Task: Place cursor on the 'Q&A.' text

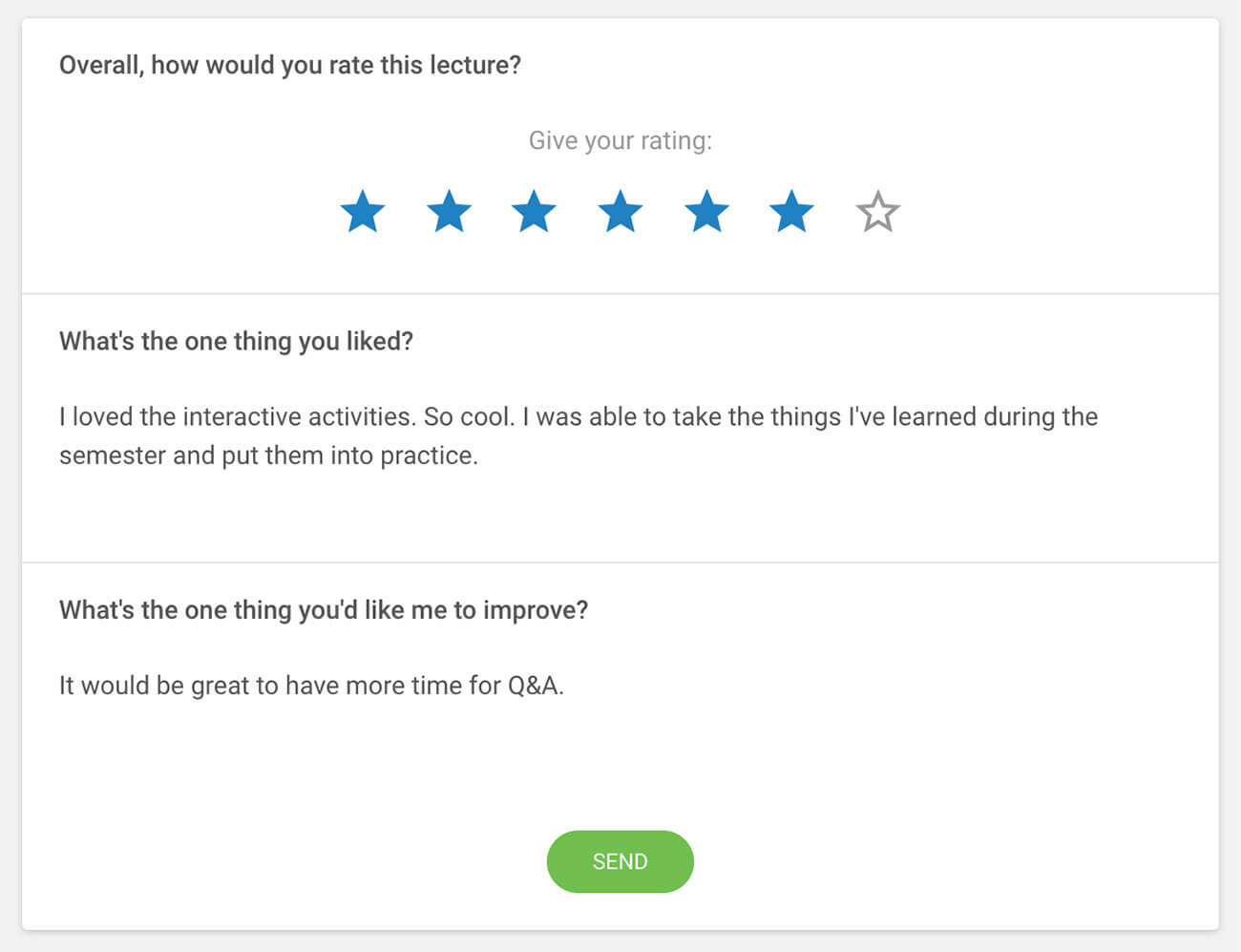Action: [x=535, y=686]
